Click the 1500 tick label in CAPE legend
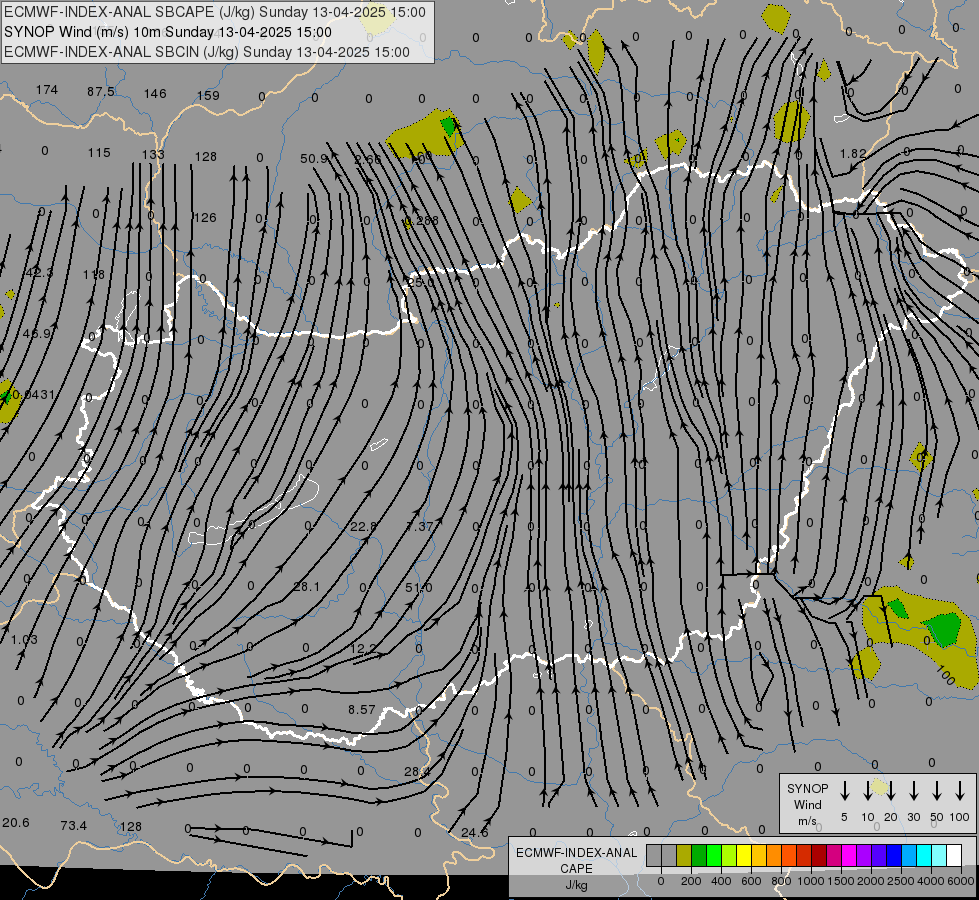 [x=840, y=881]
